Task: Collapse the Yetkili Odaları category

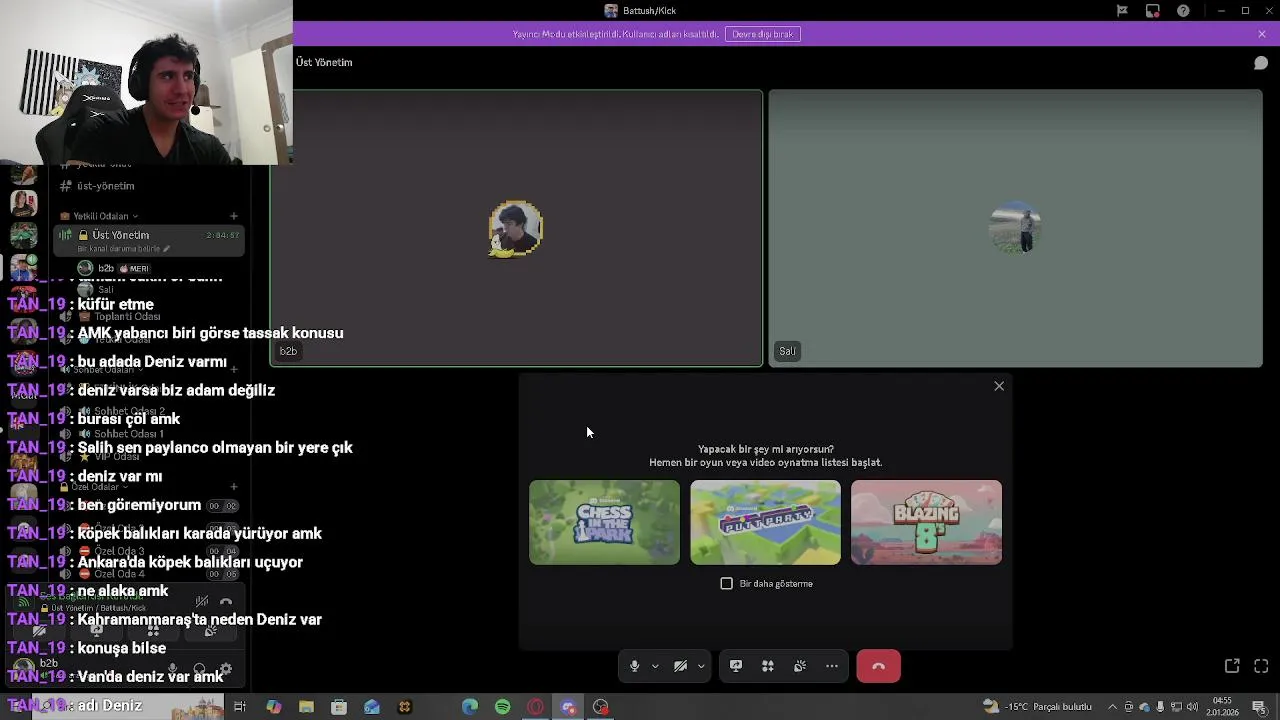Action: (100, 216)
